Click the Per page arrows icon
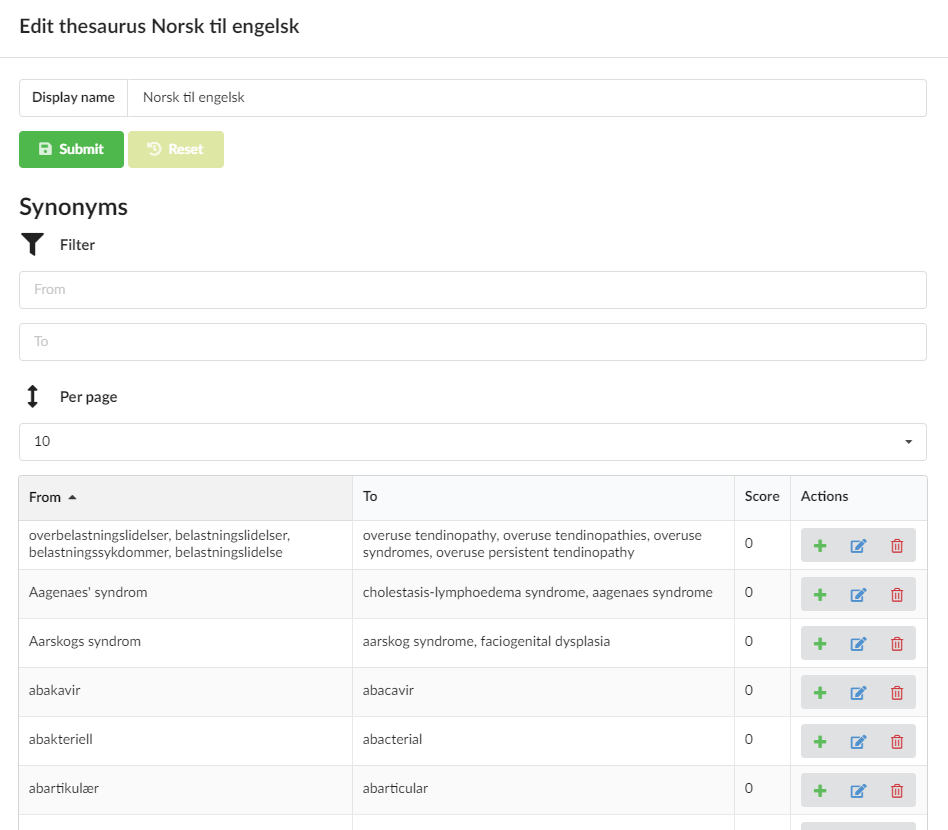 pyautogui.click(x=33, y=397)
